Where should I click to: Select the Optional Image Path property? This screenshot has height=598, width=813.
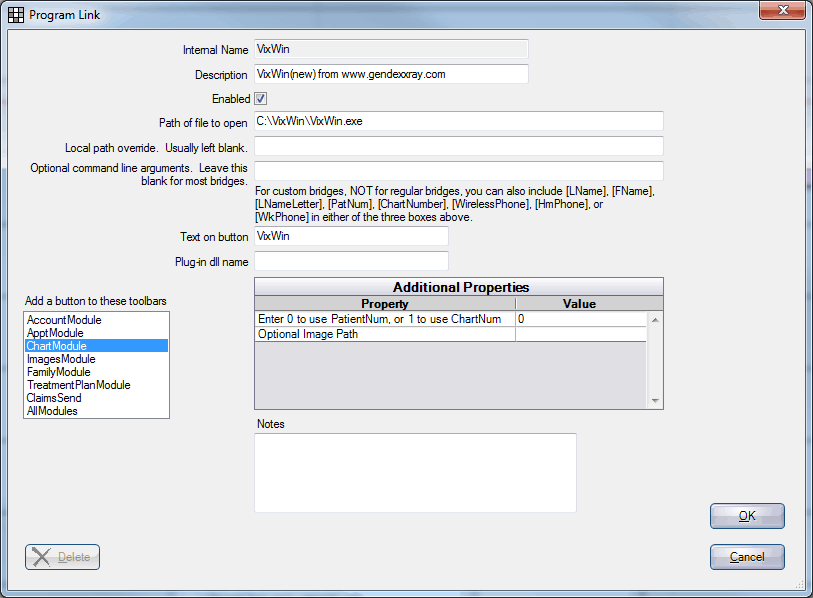pos(385,334)
